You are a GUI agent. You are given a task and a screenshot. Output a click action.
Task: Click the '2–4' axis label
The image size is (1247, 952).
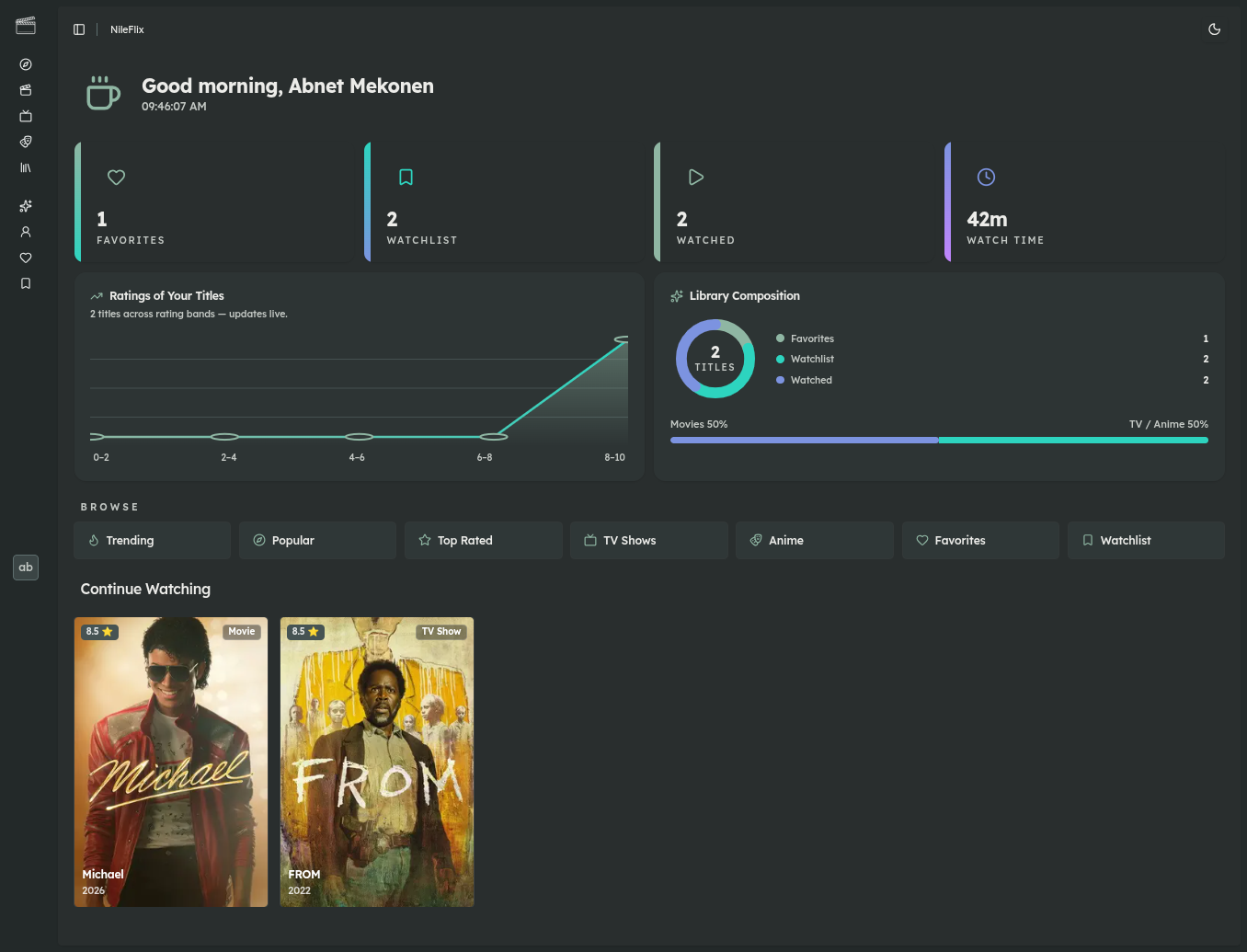point(229,457)
